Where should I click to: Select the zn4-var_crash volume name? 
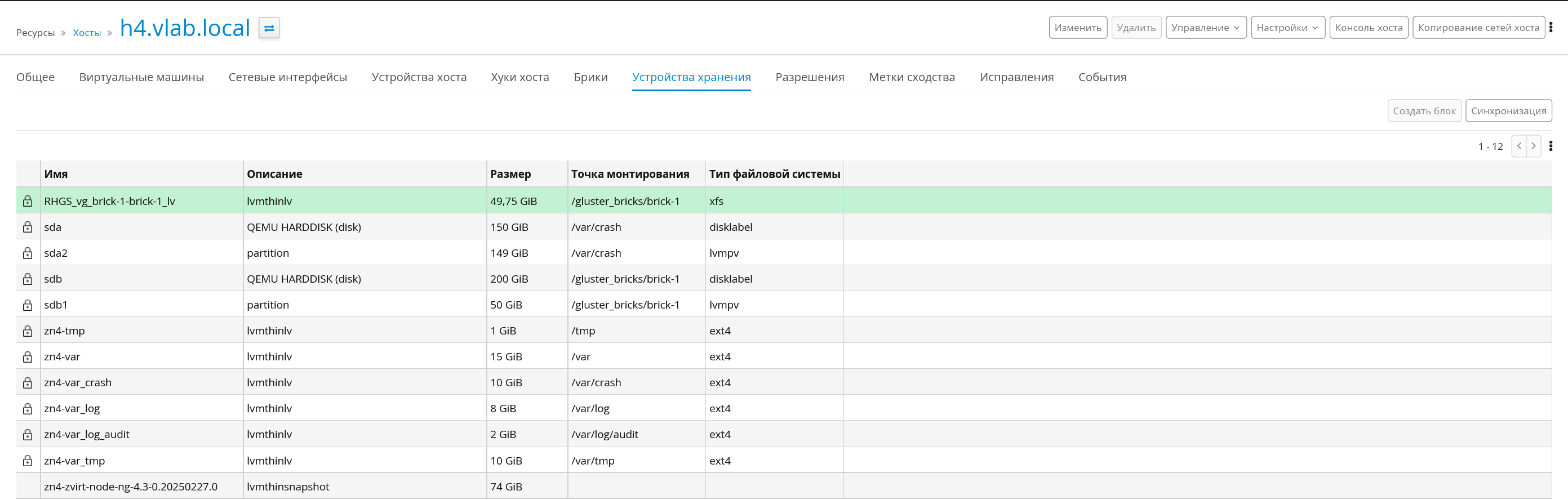[78, 383]
